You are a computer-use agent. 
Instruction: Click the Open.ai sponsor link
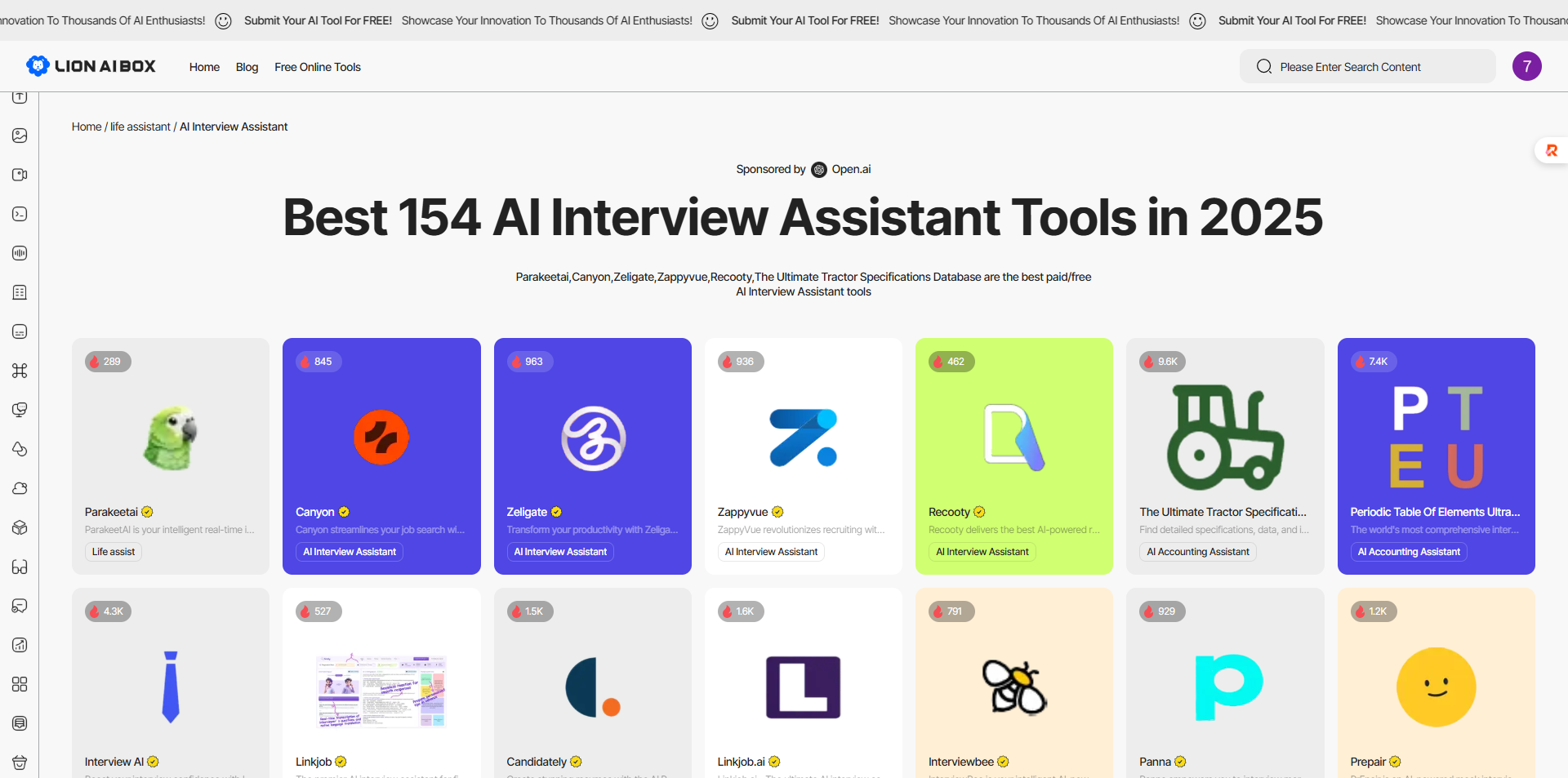click(x=850, y=169)
